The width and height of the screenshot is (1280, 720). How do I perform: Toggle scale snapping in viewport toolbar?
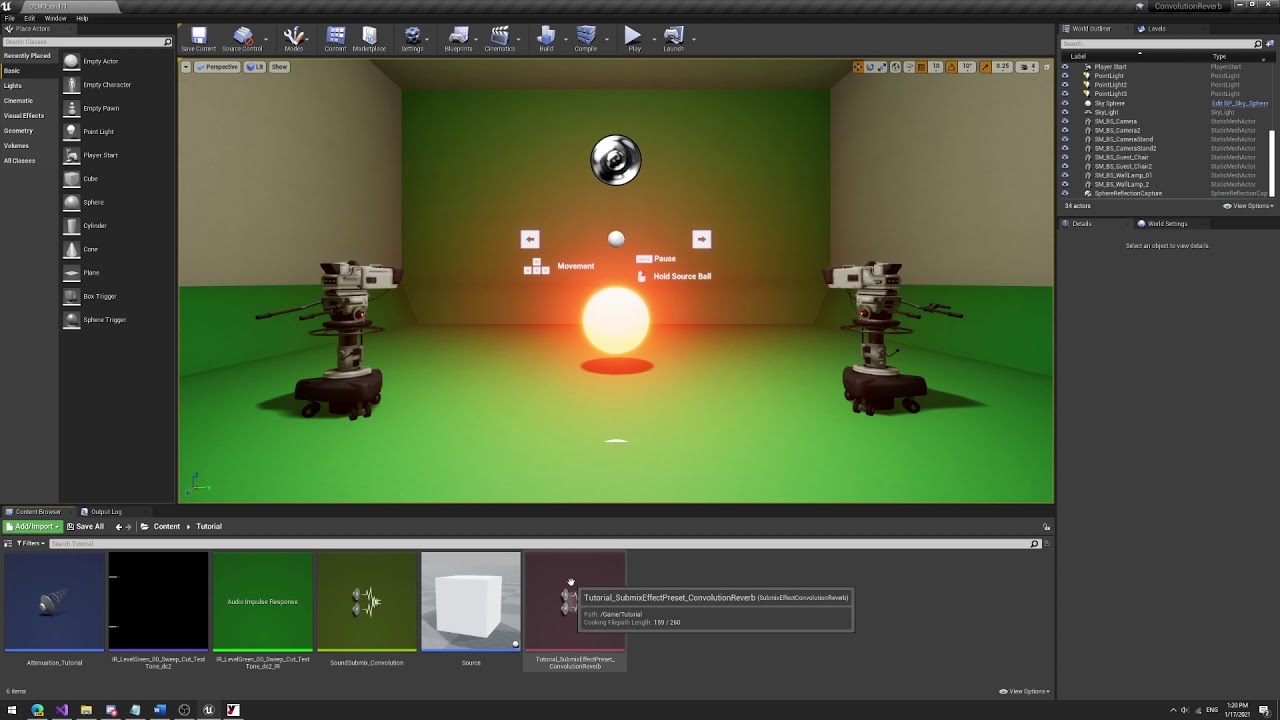click(986, 67)
